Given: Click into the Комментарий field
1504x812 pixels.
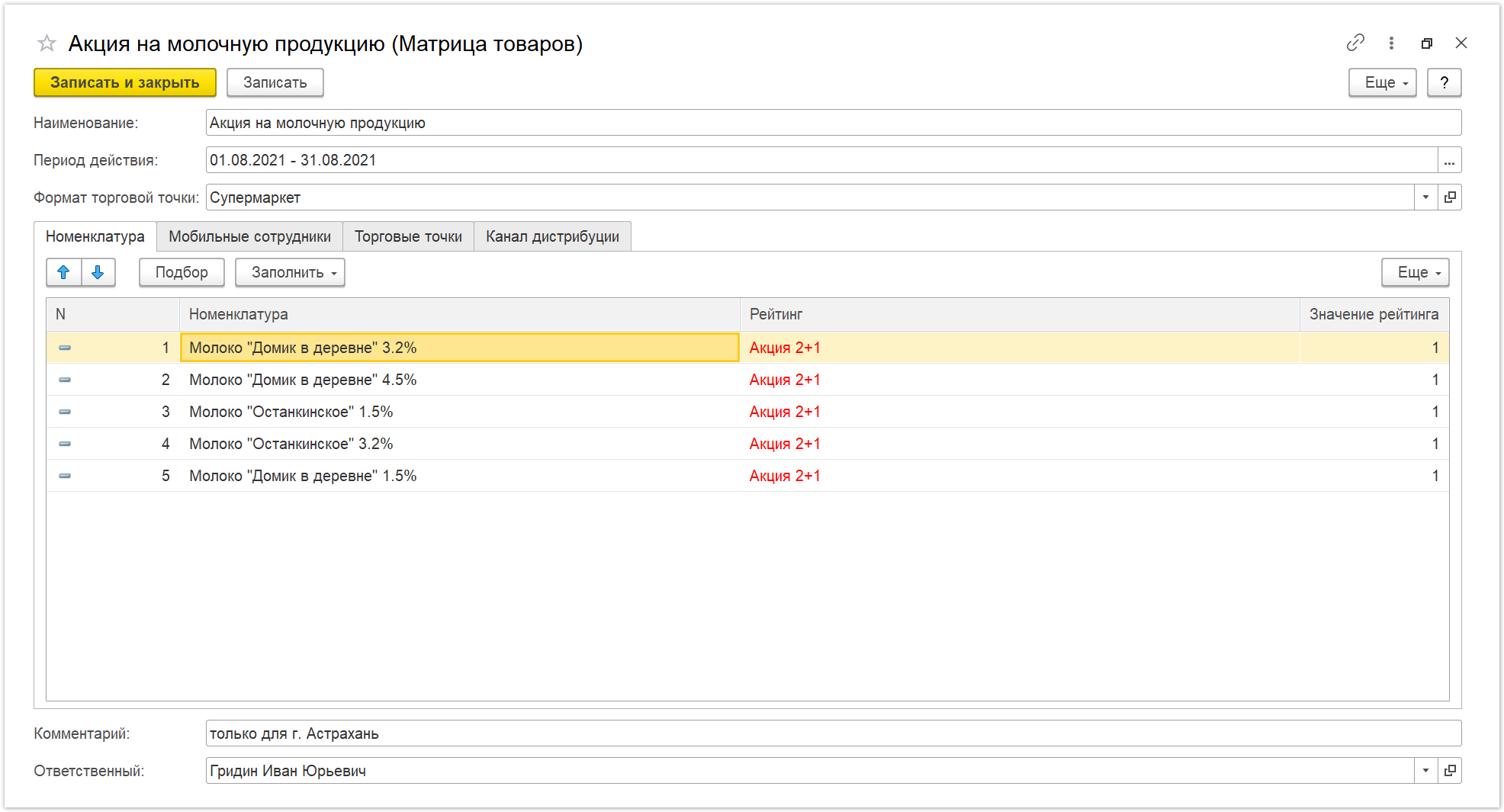Looking at the screenshot, I should 833,733.
